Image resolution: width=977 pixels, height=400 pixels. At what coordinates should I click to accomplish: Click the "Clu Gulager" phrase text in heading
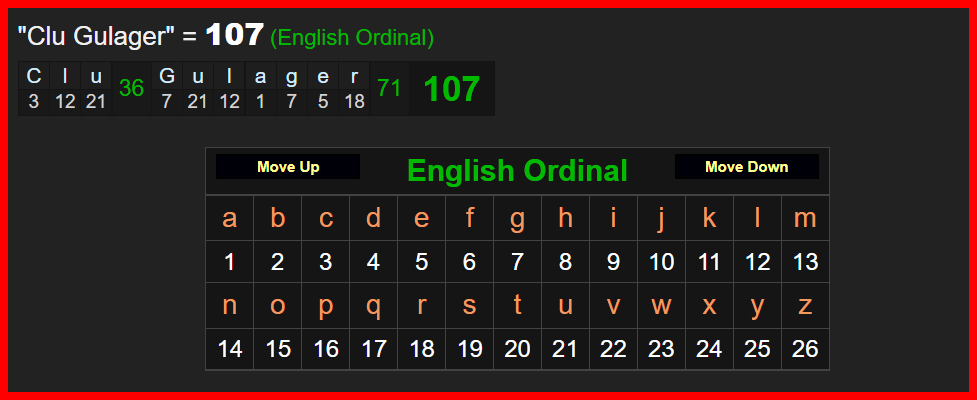coord(104,37)
